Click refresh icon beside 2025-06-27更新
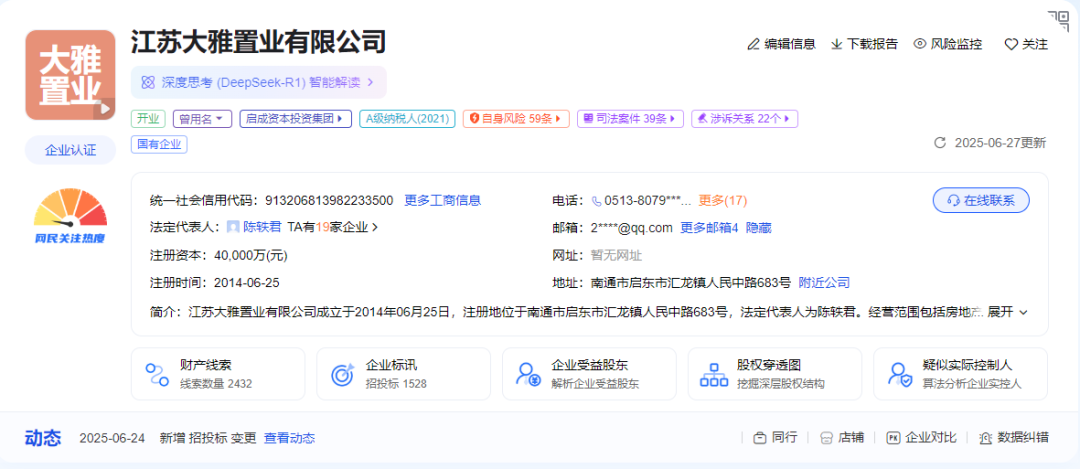This screenshot has width=1080, height=469. click(939, 143)
